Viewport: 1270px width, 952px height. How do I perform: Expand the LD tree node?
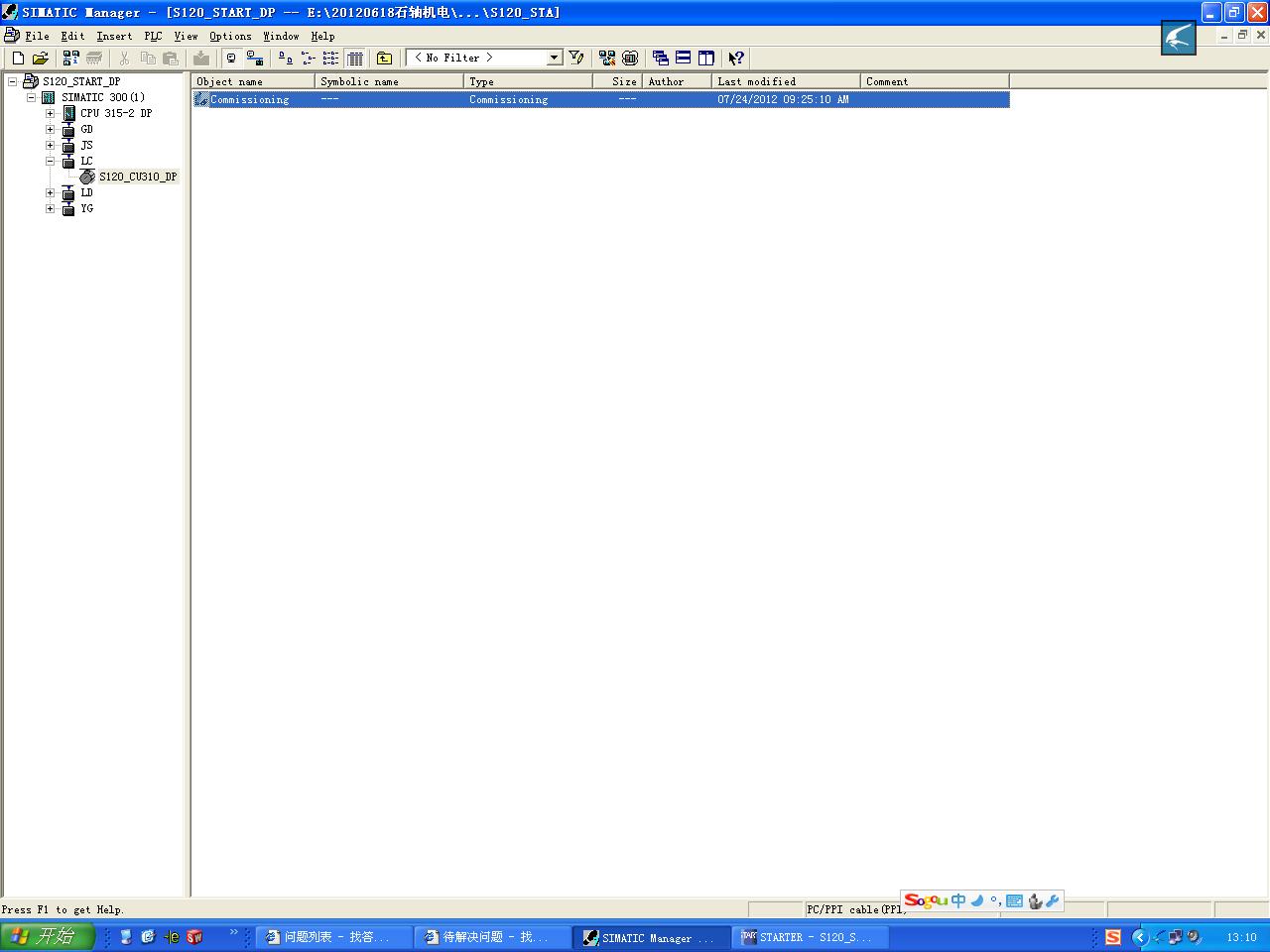coord(50,192)
